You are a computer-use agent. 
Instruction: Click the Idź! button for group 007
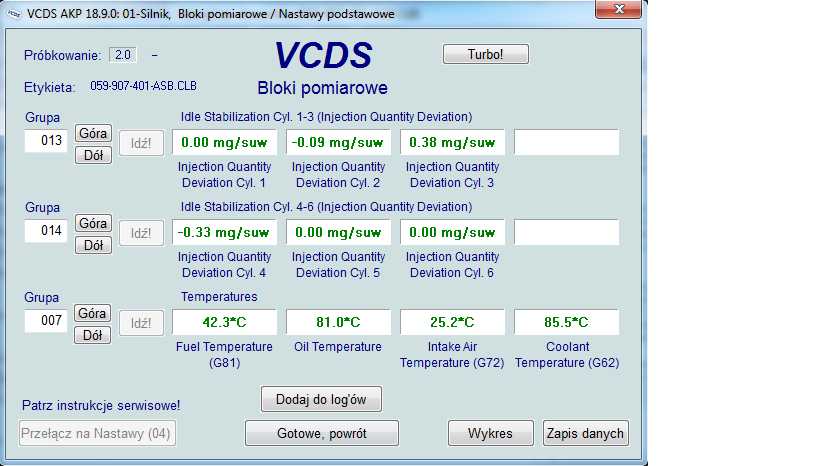pos(141,323)
